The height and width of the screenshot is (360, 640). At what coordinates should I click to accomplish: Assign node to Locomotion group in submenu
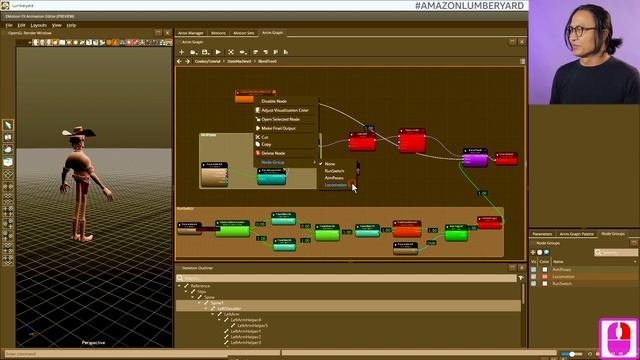point(336,185)
